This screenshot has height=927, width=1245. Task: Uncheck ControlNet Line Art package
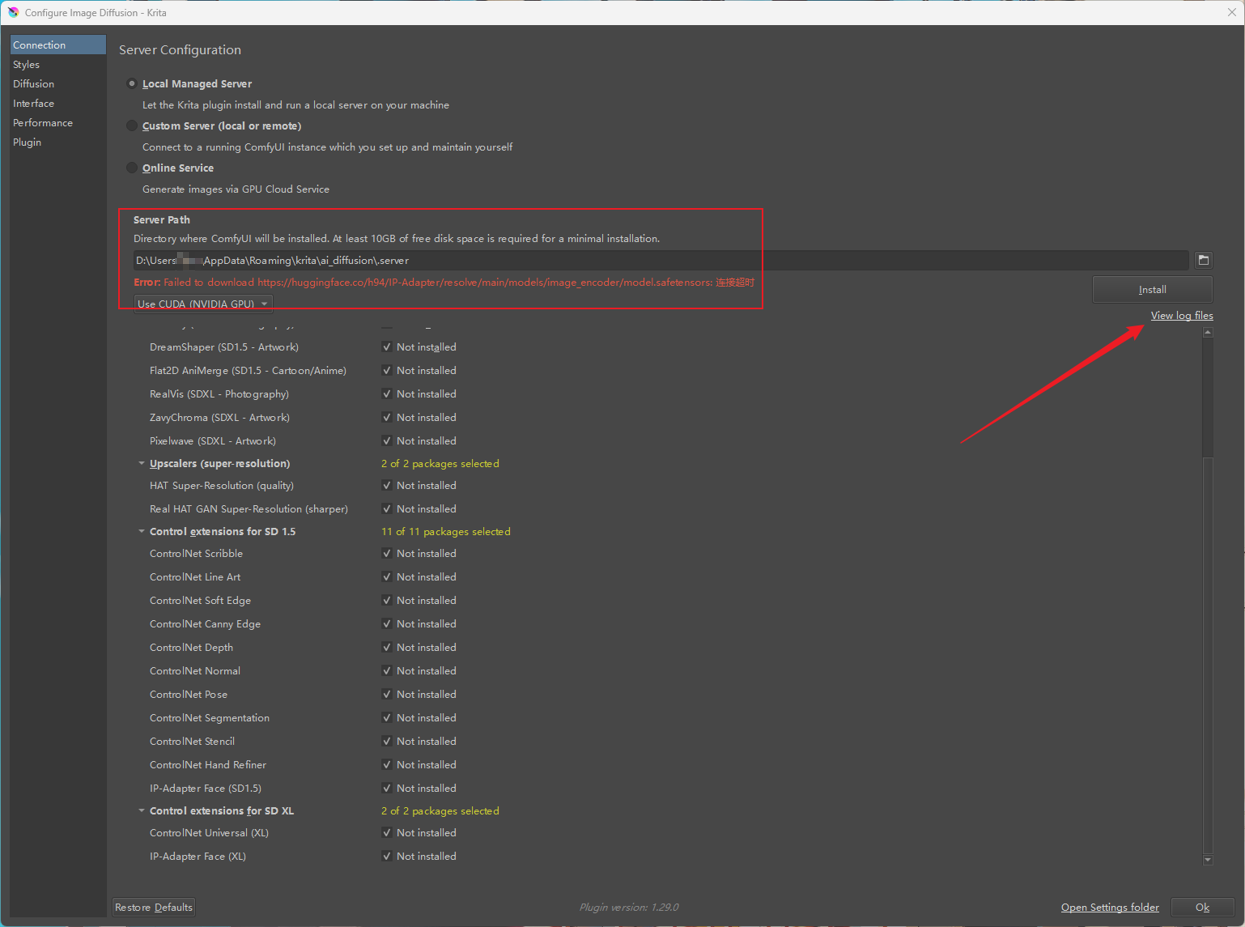click(x=386, y=577)
